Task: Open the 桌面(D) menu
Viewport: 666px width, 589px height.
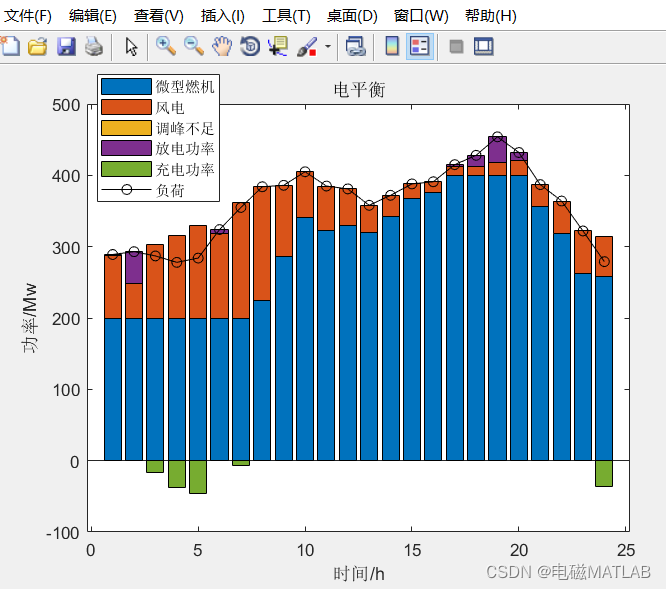Action: click(x=352, y=16)
